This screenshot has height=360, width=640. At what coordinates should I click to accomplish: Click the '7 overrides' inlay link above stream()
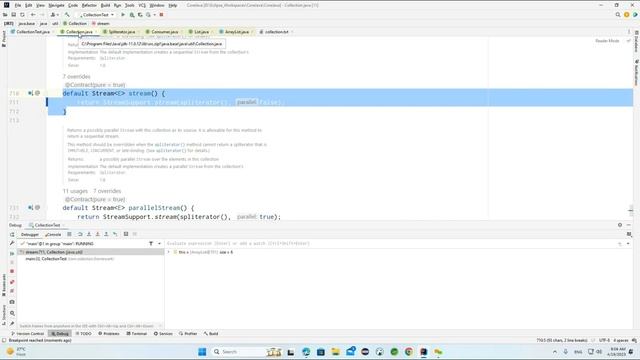pos(77,76)
